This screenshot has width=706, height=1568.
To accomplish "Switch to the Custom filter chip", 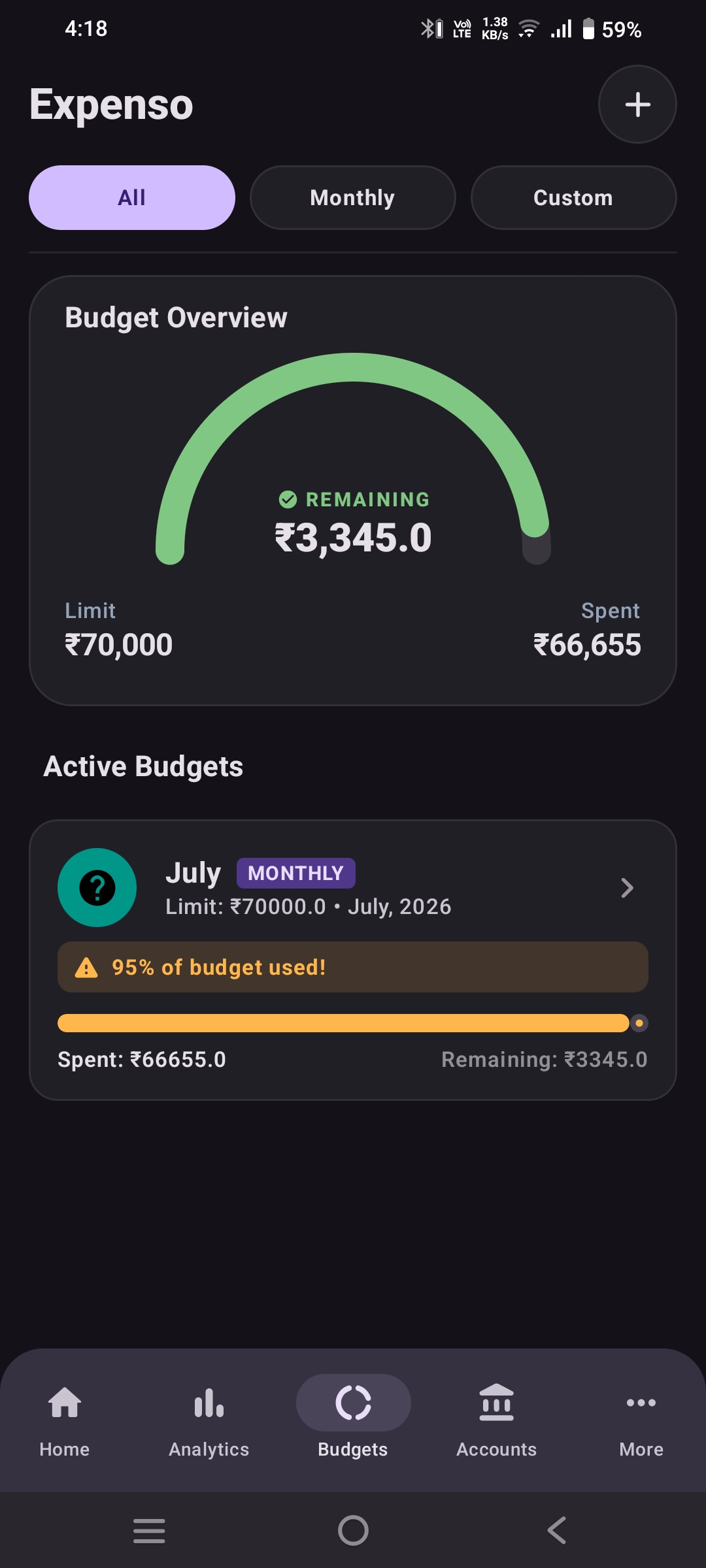I will (x=573, y=197).
